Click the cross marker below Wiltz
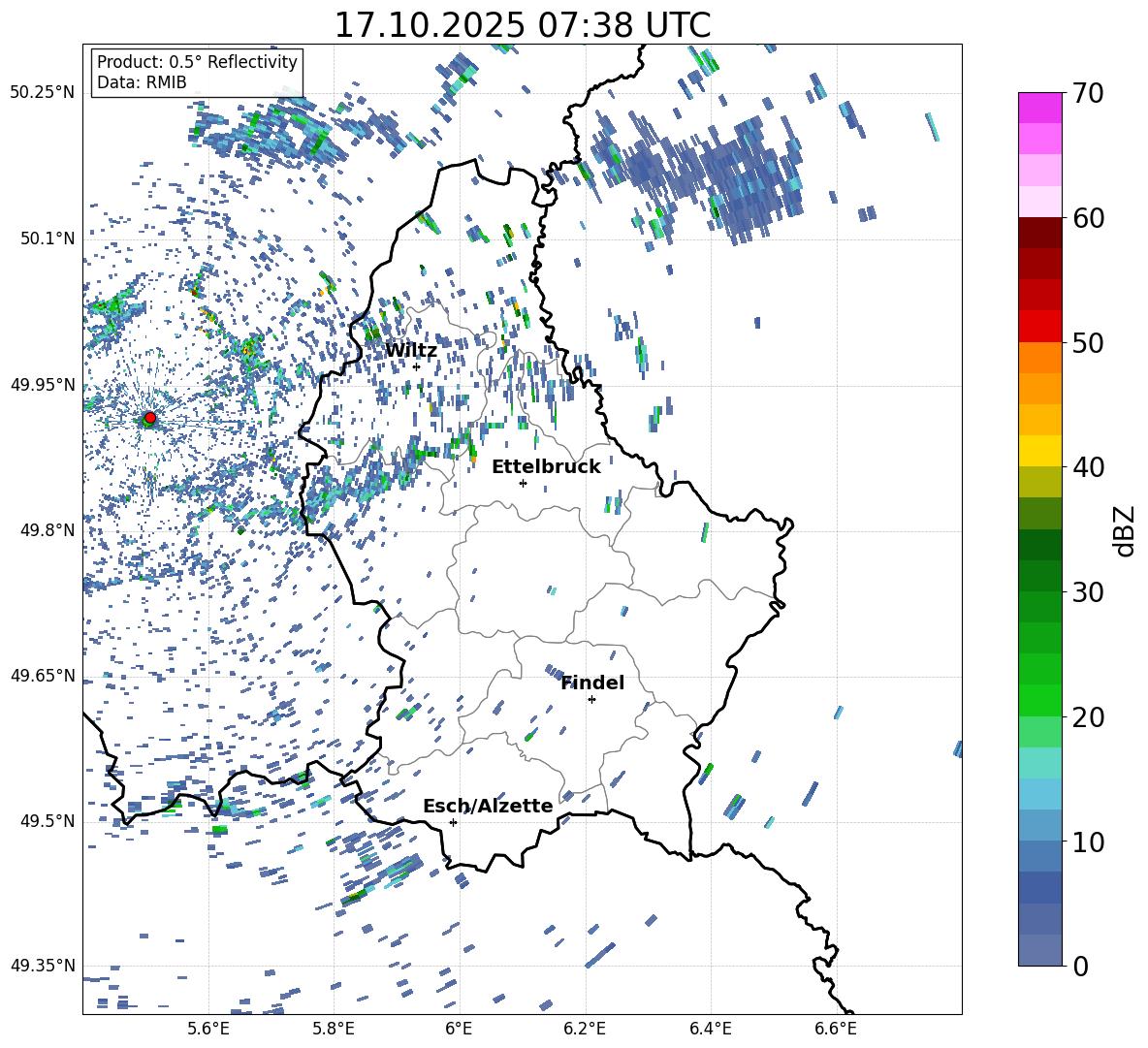The width and height of the screenshot is (1148, 1048). [417, 366]
